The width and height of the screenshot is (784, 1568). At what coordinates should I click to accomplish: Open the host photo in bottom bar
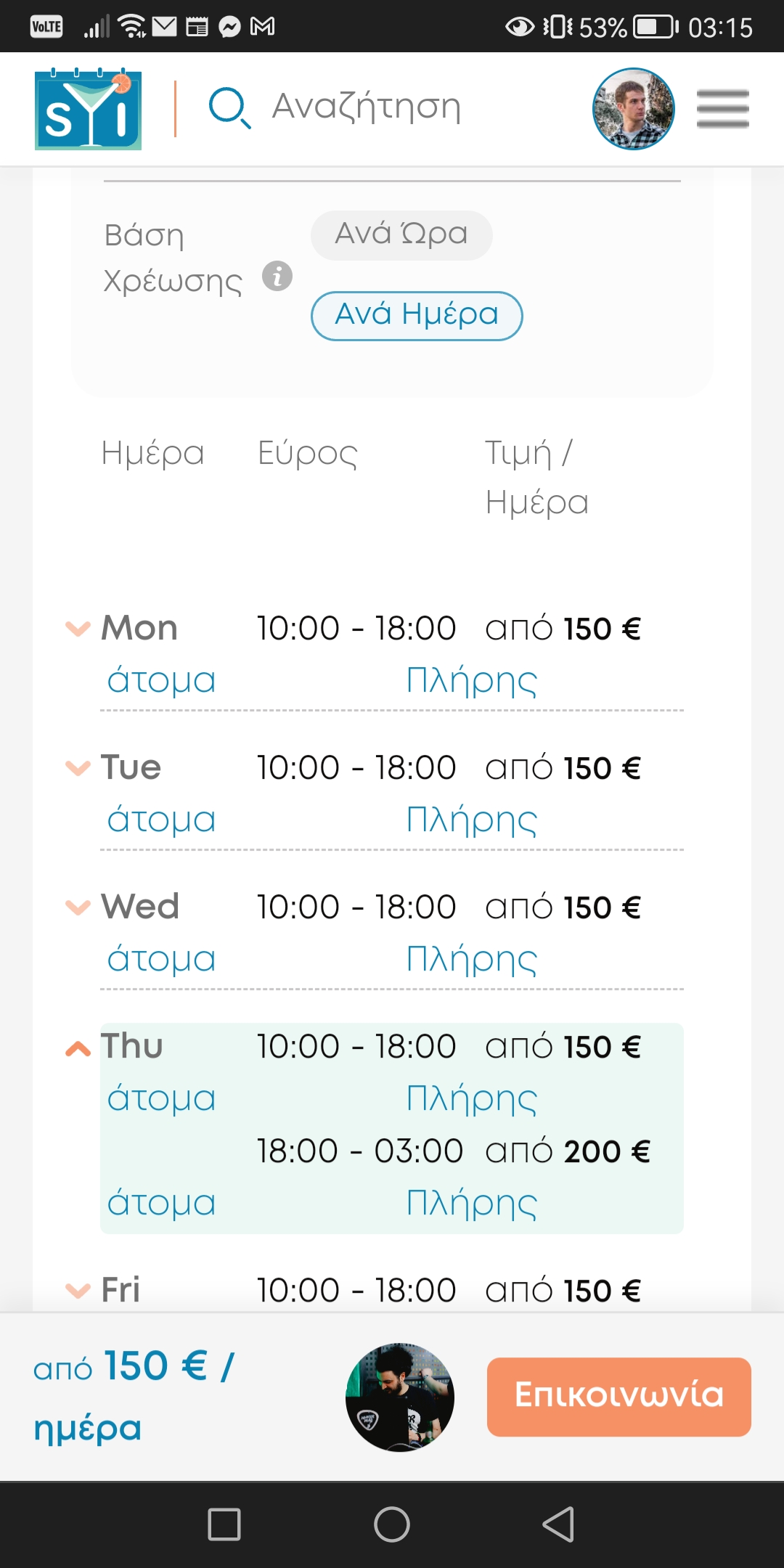tap(400, 1397)
